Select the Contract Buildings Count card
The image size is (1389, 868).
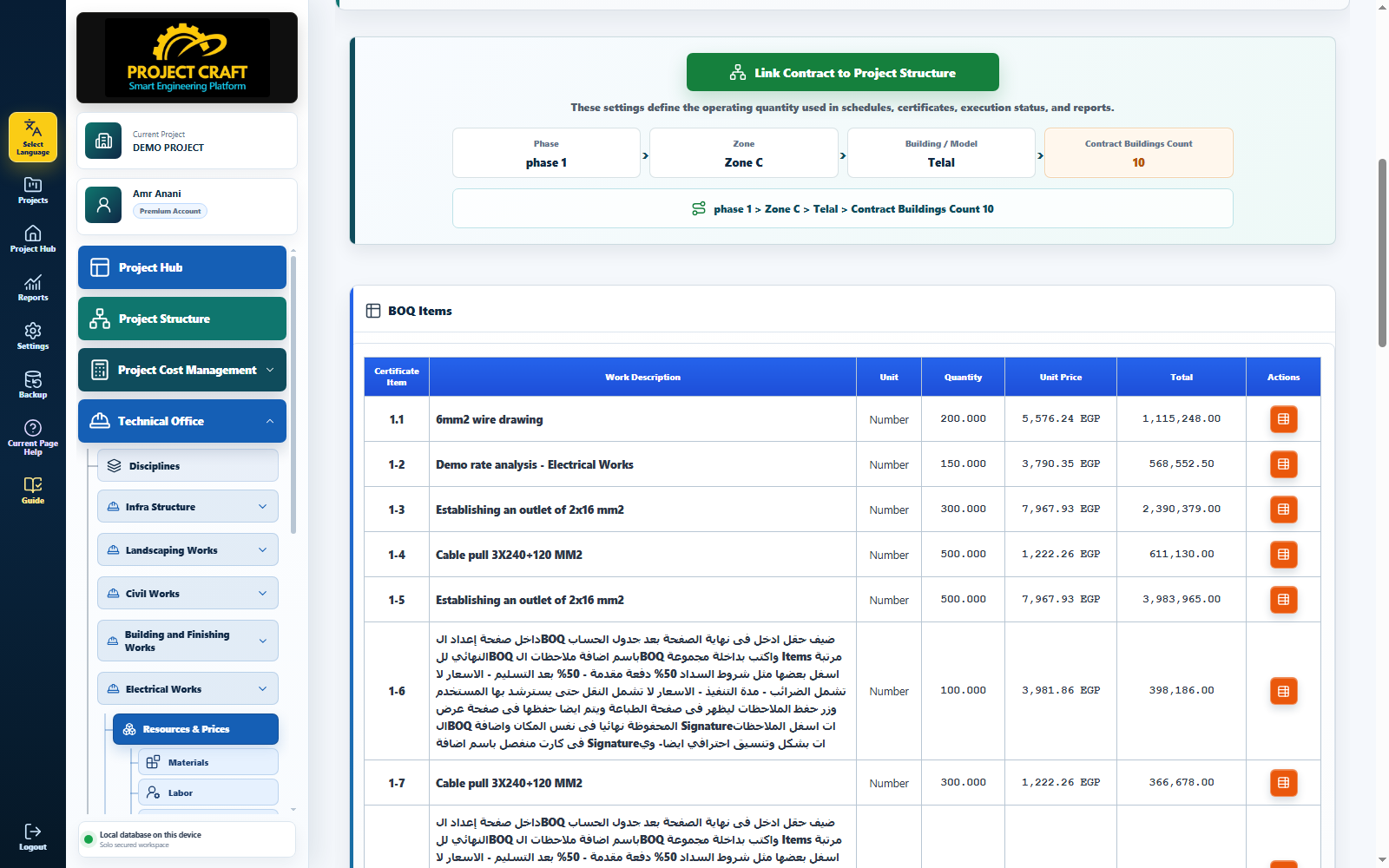(1138, 153)
